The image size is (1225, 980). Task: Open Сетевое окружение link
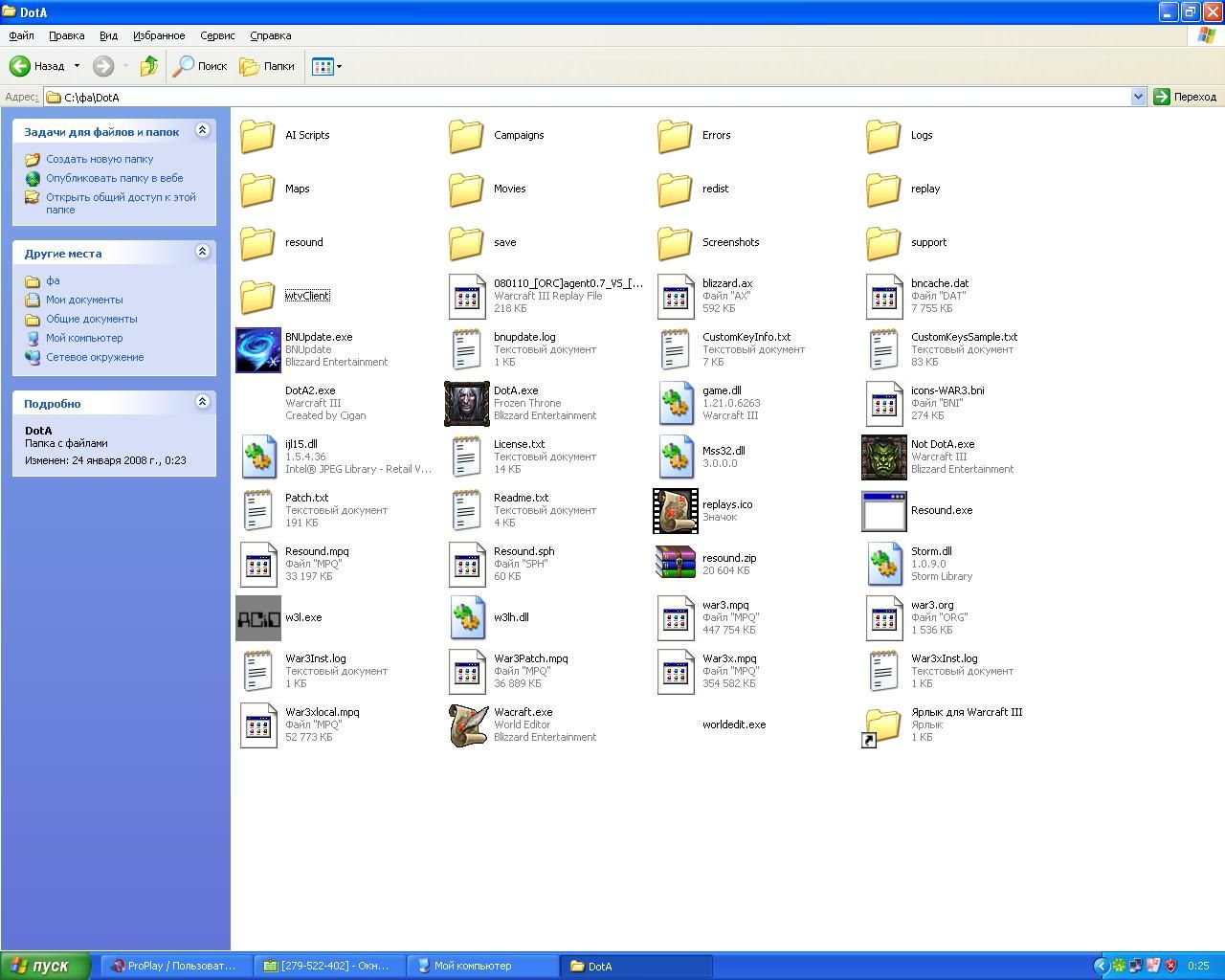[95, 357]
